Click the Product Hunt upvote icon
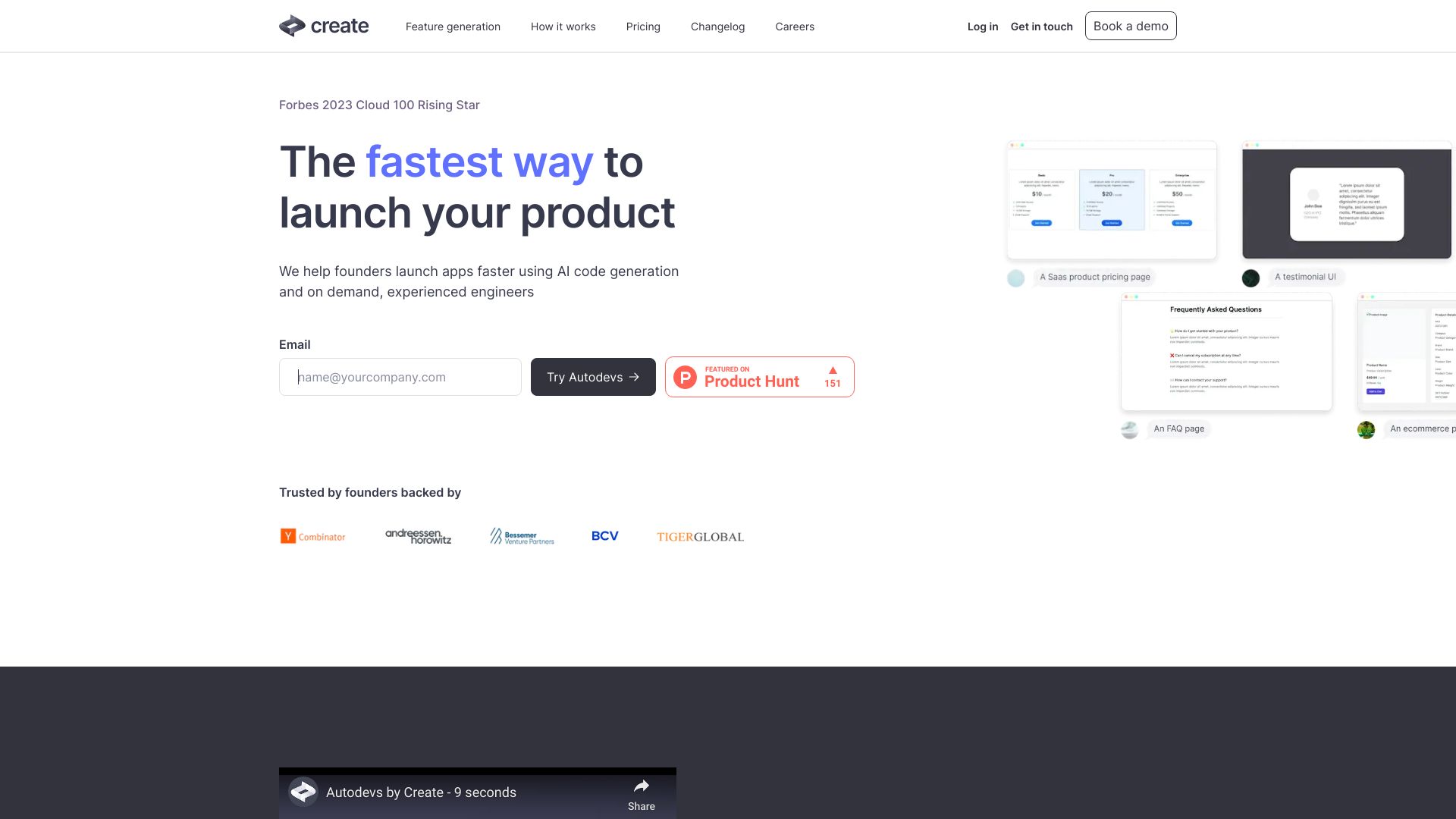1456x819 pixels. click(833, 370)
